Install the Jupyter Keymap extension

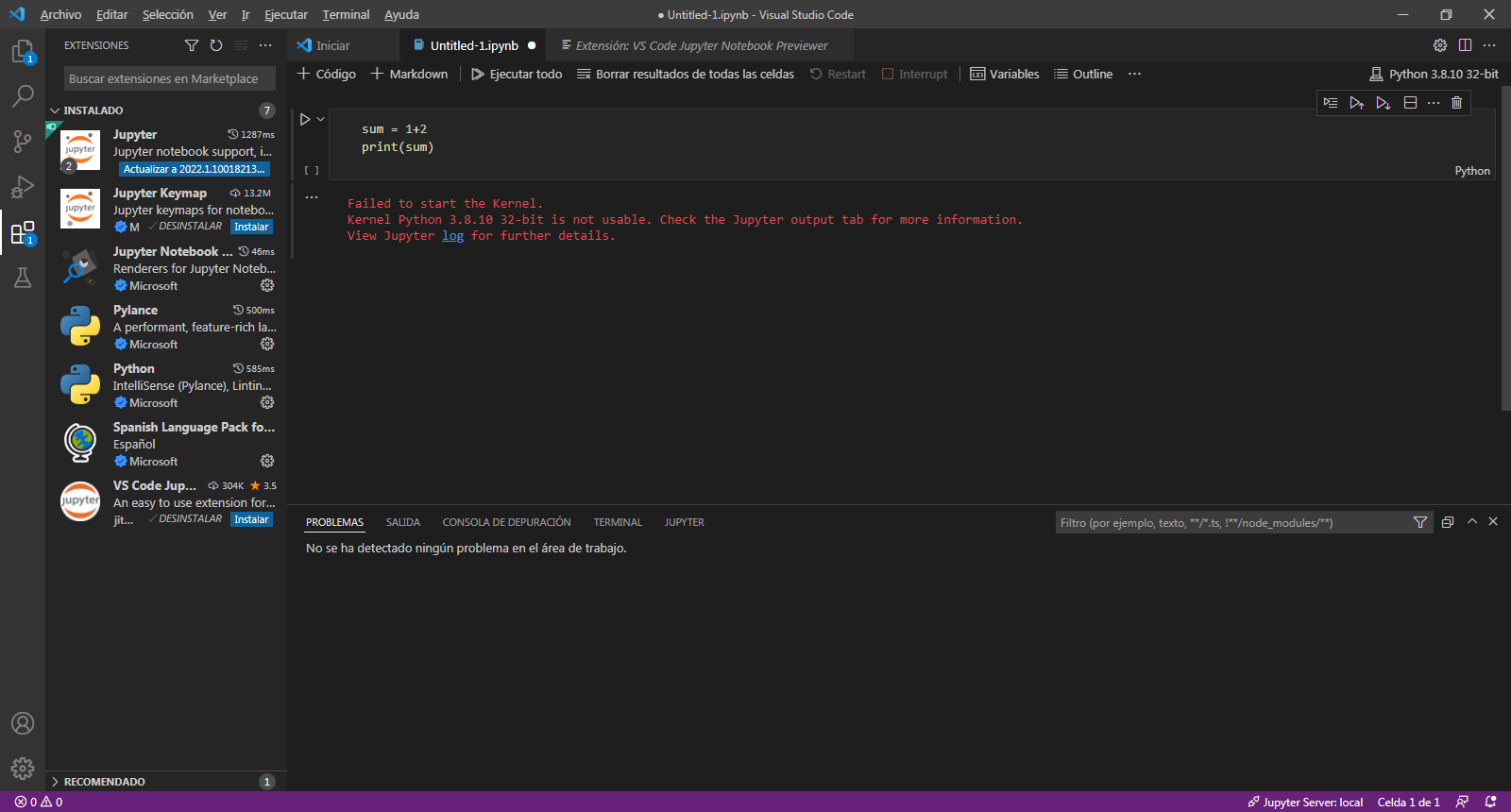pos(251,227)
